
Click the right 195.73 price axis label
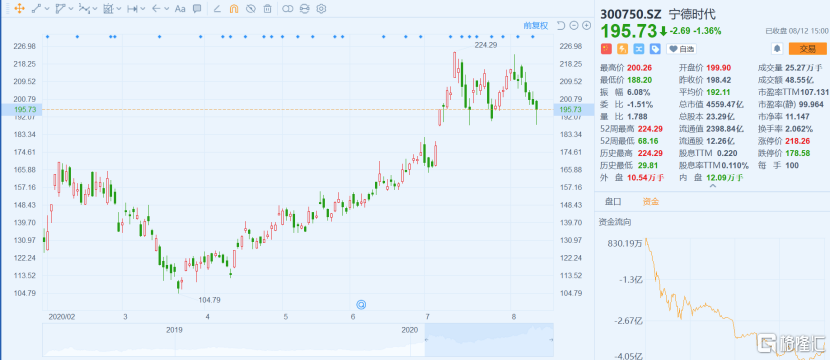pyautogui.click(x=574, y=109)
